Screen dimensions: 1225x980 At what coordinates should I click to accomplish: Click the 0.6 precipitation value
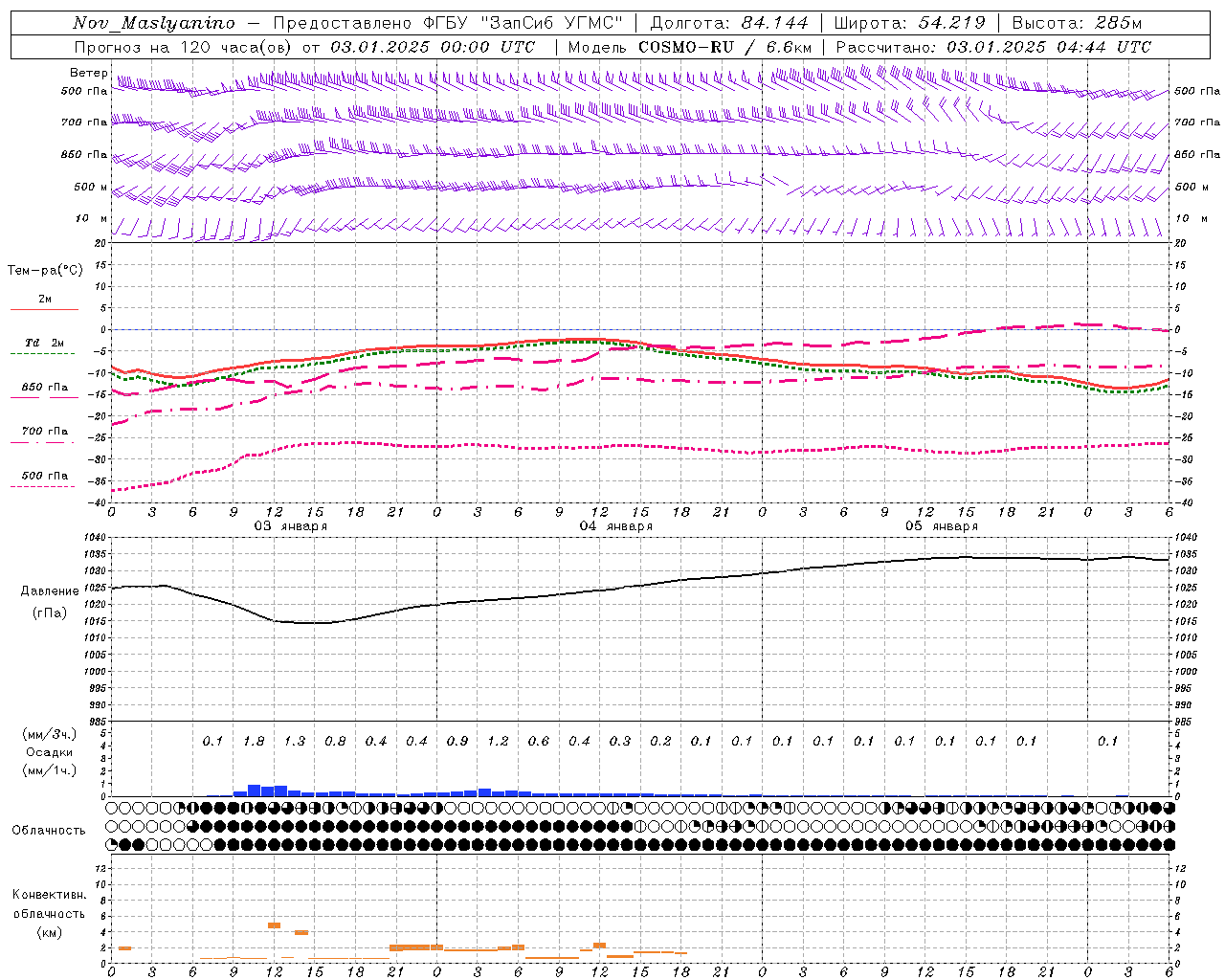[539, 741]
